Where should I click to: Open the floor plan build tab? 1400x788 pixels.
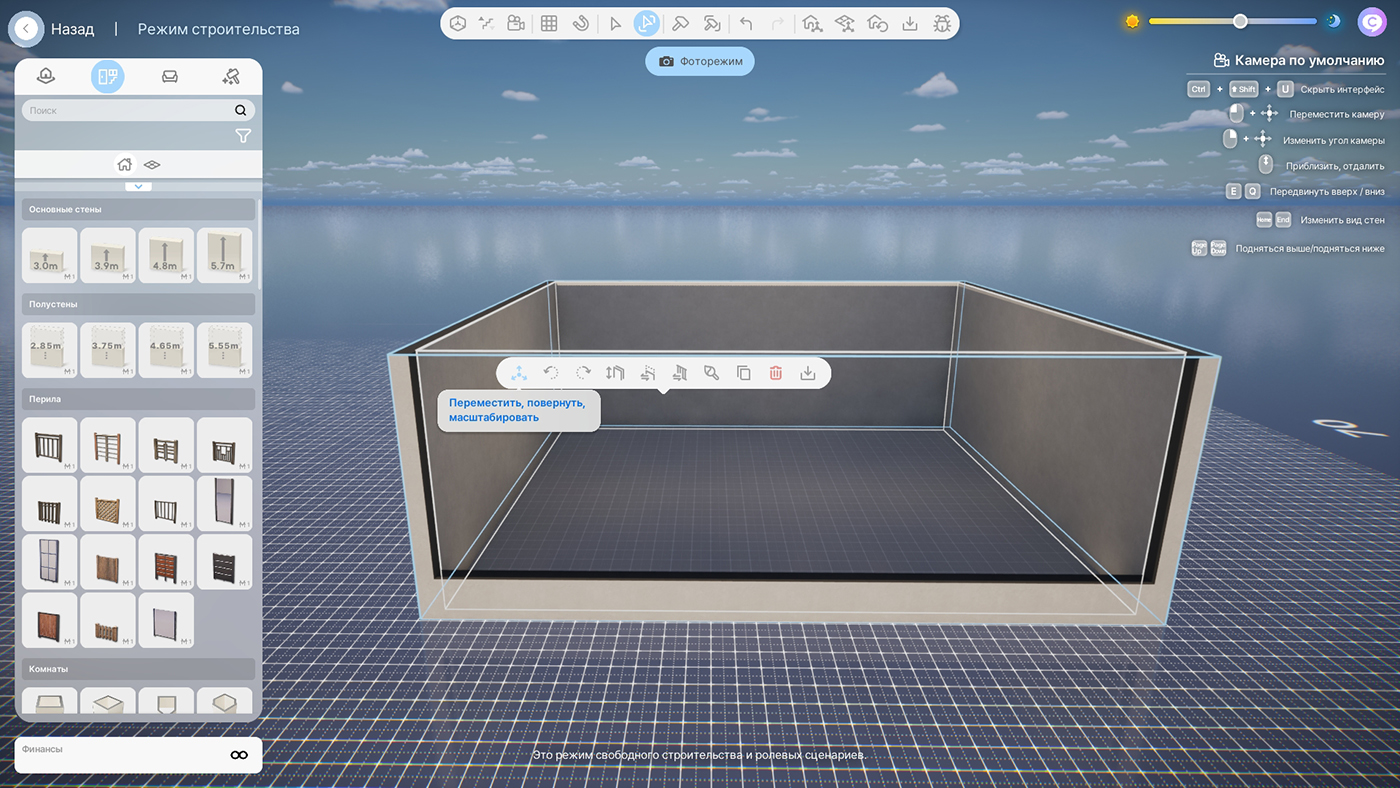pyautogui.click(x=108, y=76)
